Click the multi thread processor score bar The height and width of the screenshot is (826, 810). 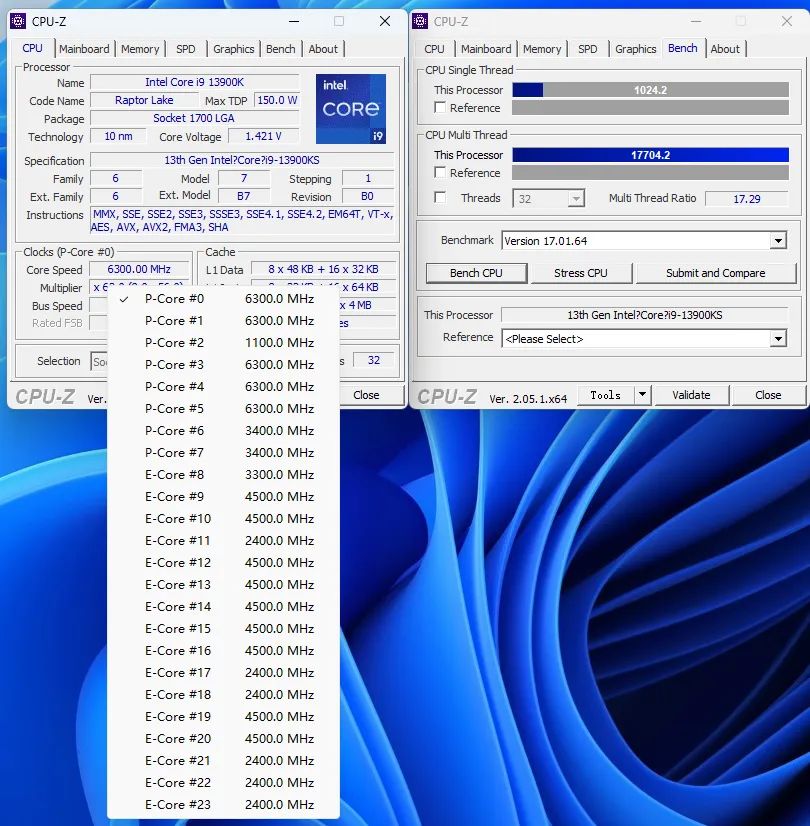click(650, 155)
